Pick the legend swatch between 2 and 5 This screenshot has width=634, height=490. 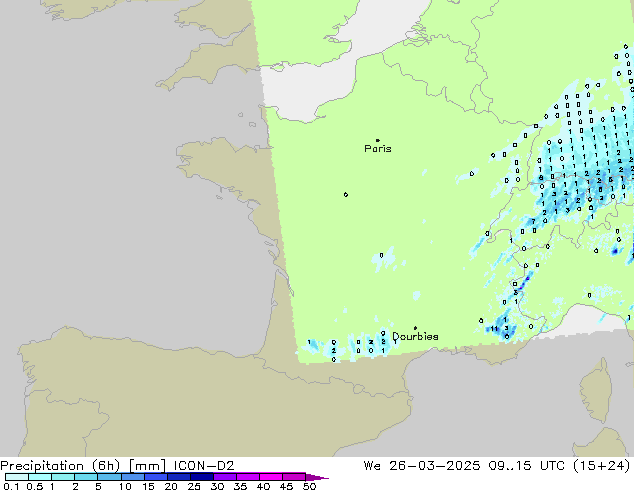click(x=86, y=477)
